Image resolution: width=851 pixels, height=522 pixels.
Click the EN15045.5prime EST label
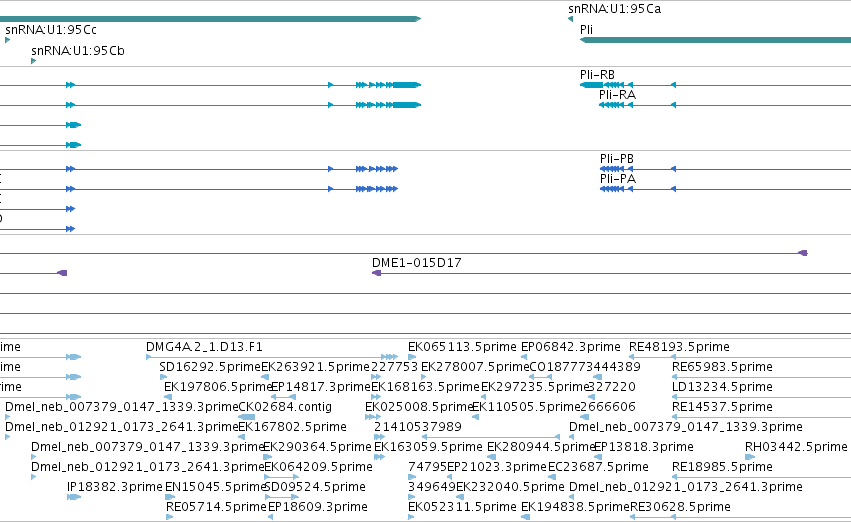(x=215, y=487)
